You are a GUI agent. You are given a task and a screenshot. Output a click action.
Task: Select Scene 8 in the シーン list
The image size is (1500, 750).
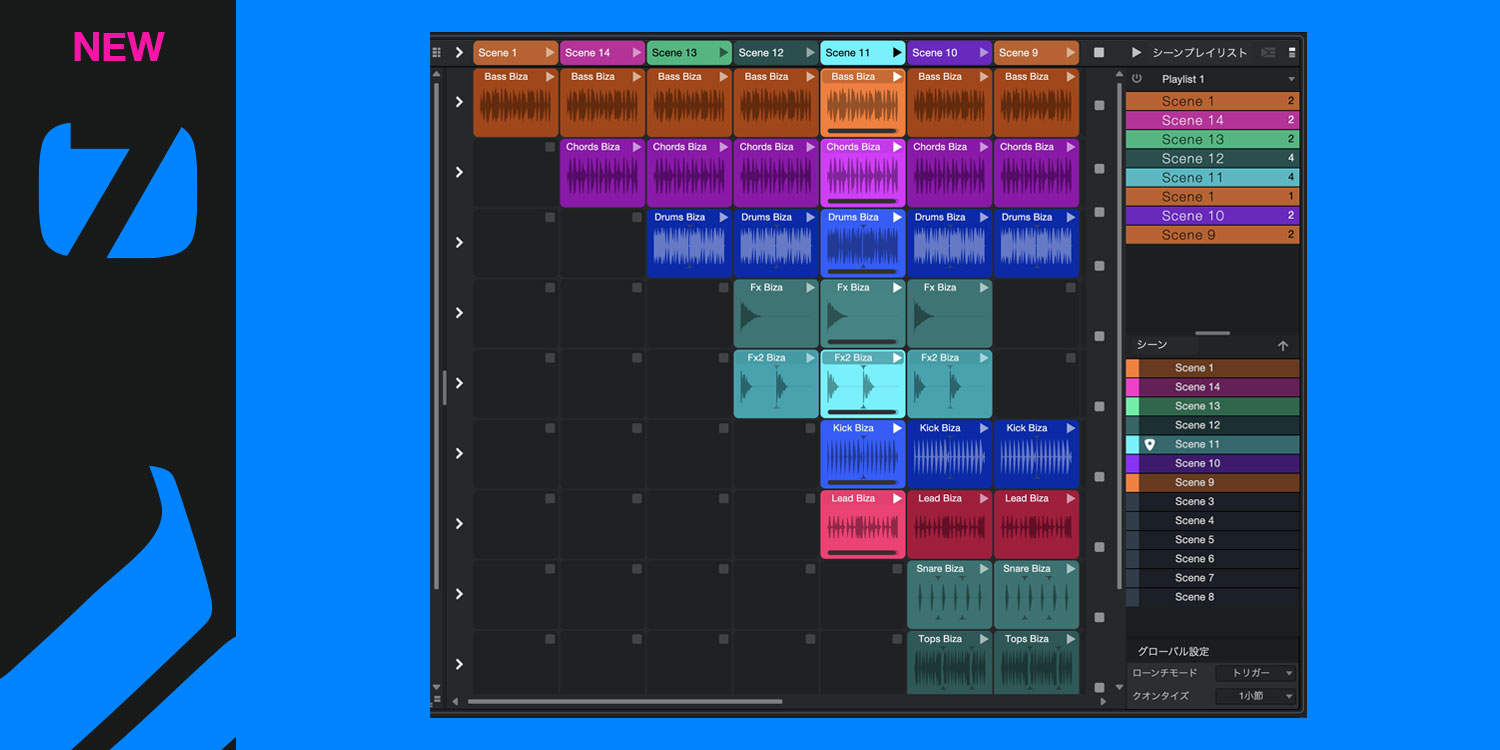(1212, 597)
